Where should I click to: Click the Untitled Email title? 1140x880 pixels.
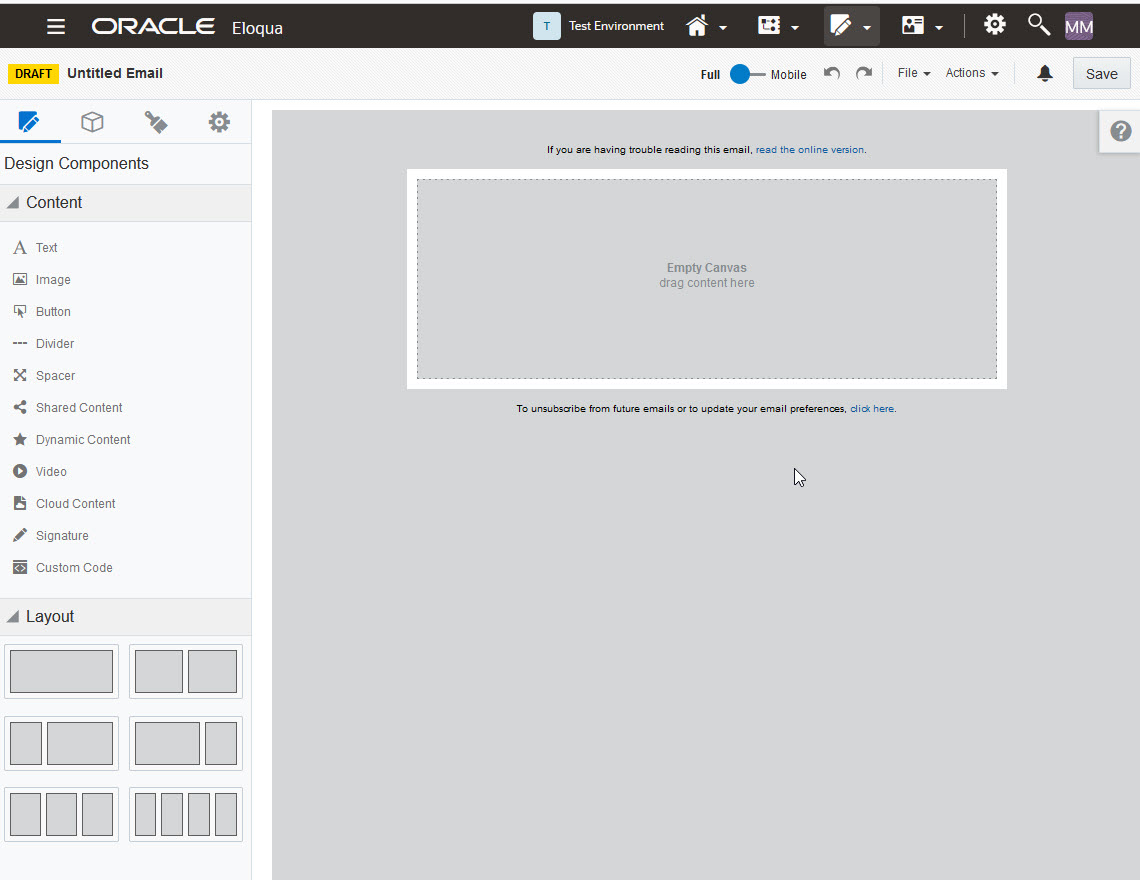pos(115,73)
